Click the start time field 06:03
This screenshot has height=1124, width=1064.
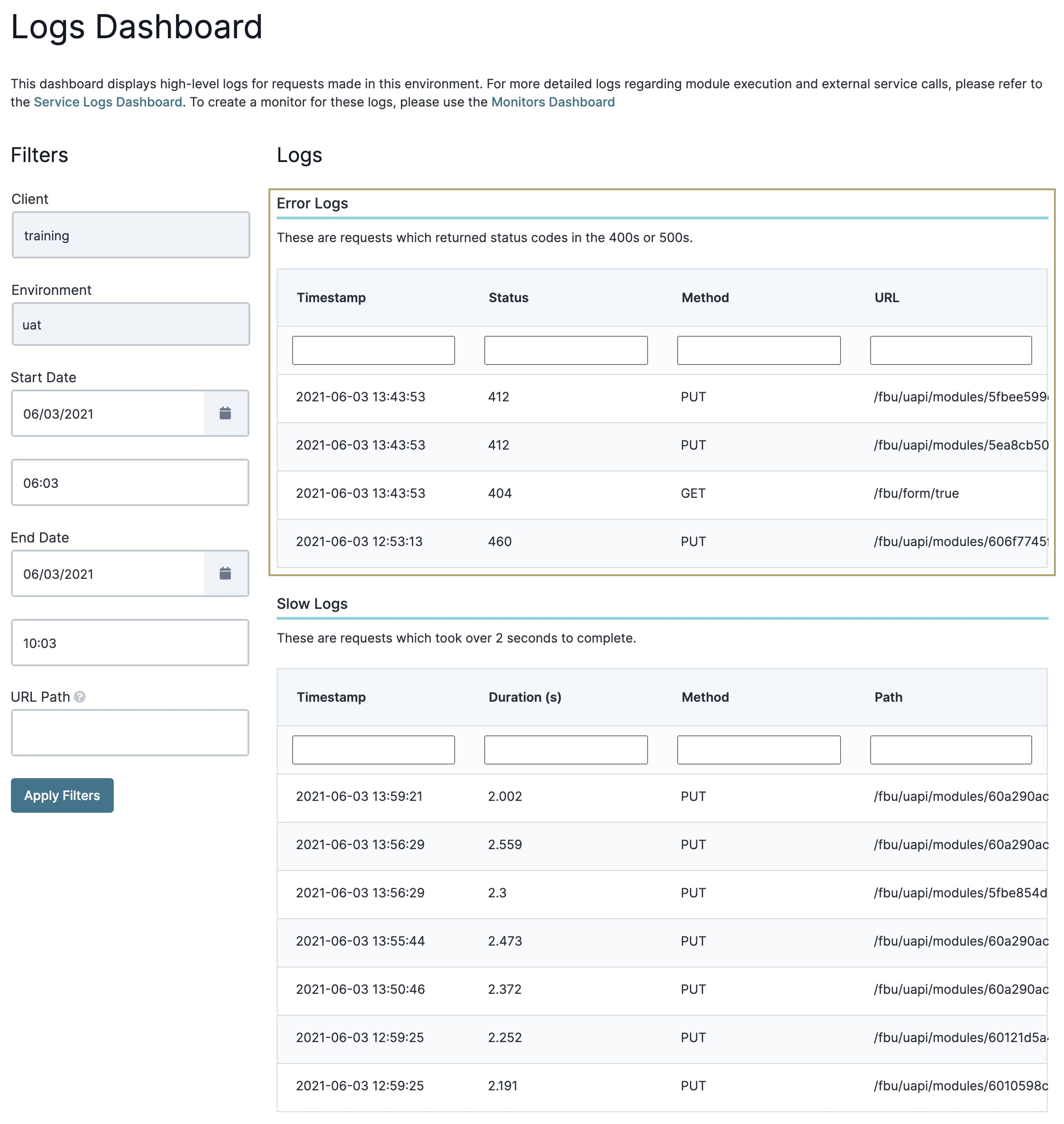point(130,483)
